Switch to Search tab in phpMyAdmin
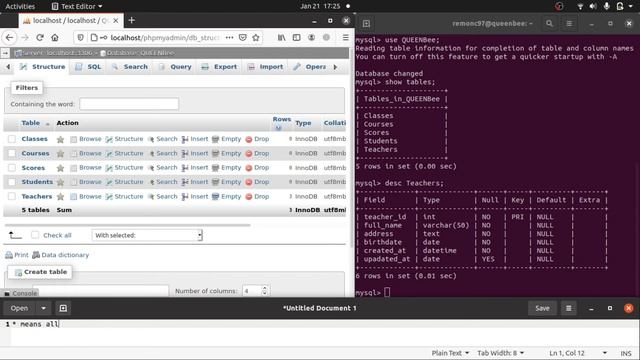This screenshot has width=640, height=360. point(130,67)
